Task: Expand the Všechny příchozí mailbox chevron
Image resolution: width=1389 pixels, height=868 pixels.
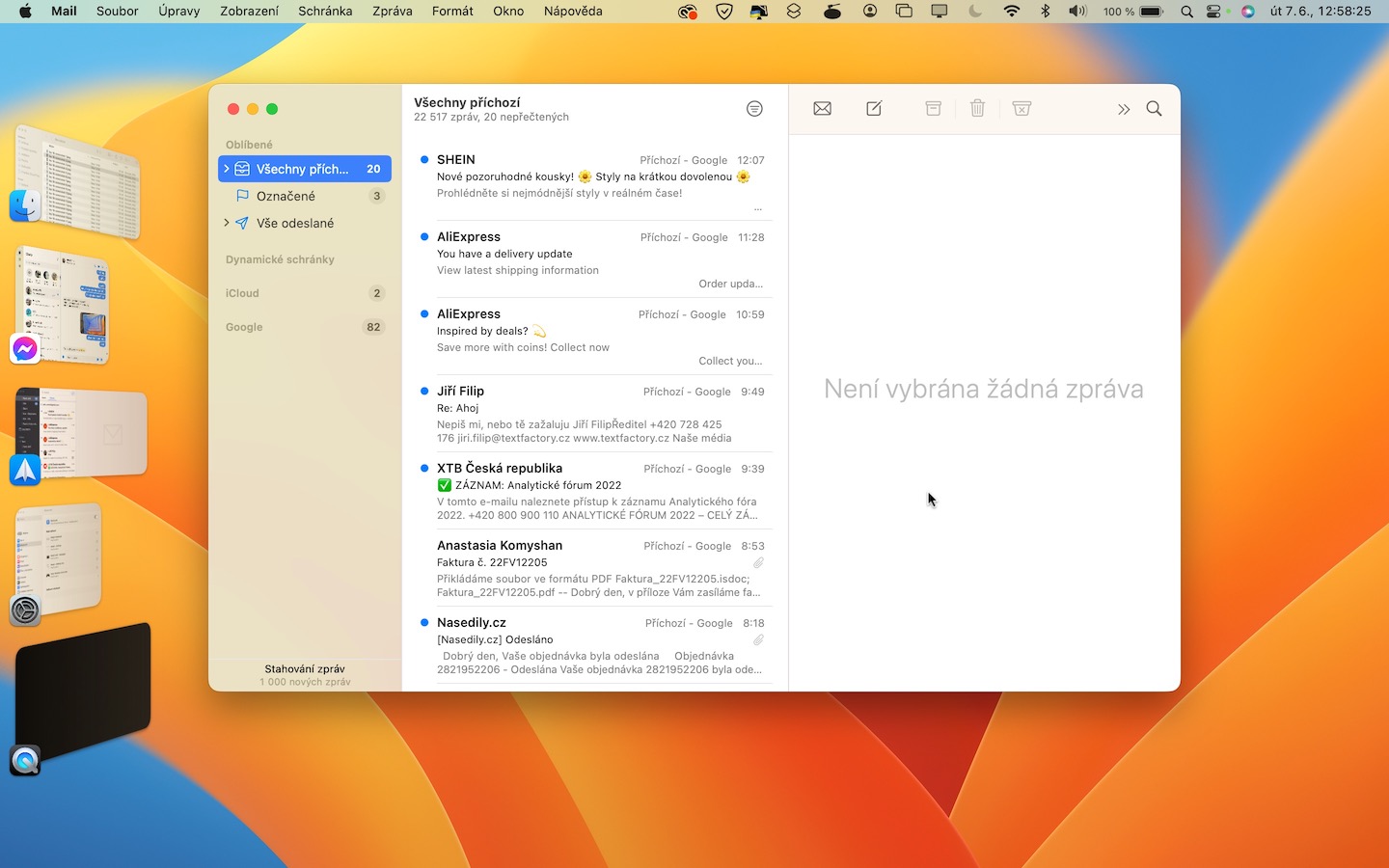Action: [x=227, y=169]
